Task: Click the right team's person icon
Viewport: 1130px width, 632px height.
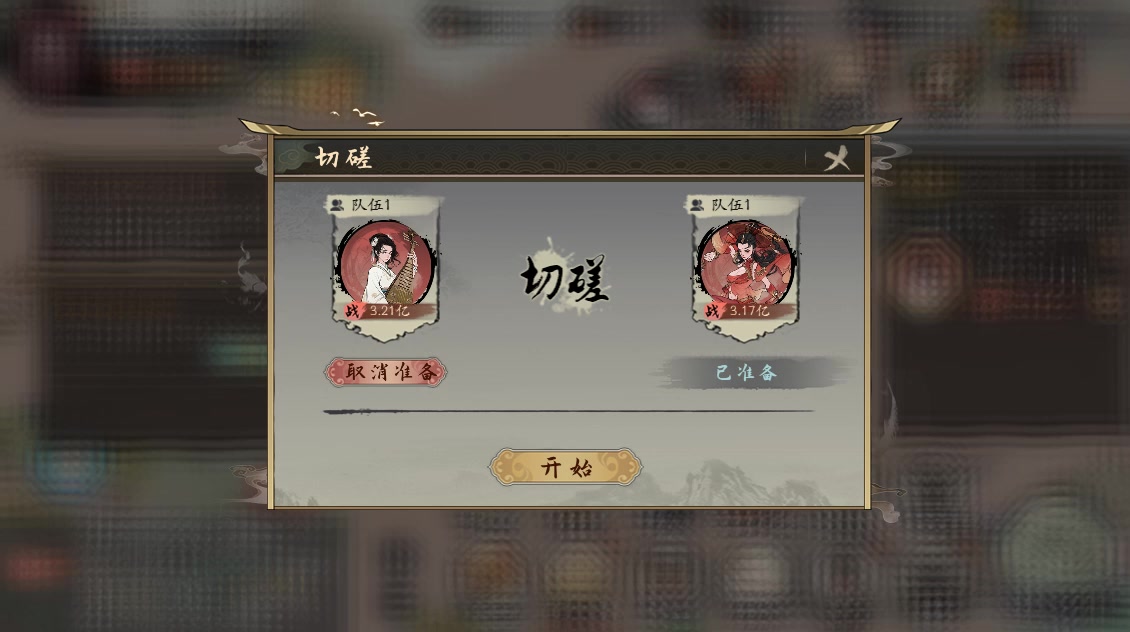Action: 697,205
